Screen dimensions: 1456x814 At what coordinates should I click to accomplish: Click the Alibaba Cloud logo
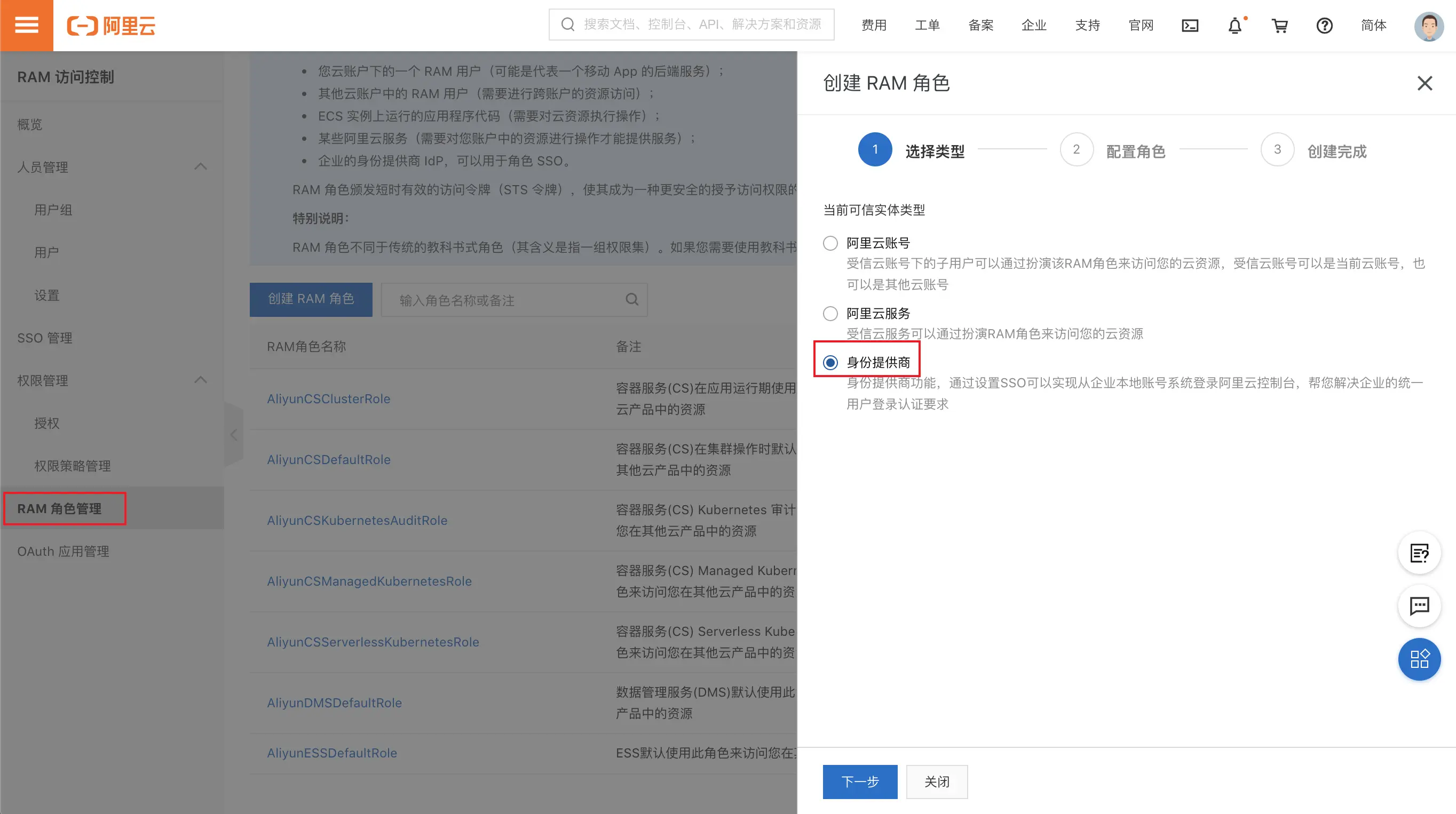pos(111,25)
